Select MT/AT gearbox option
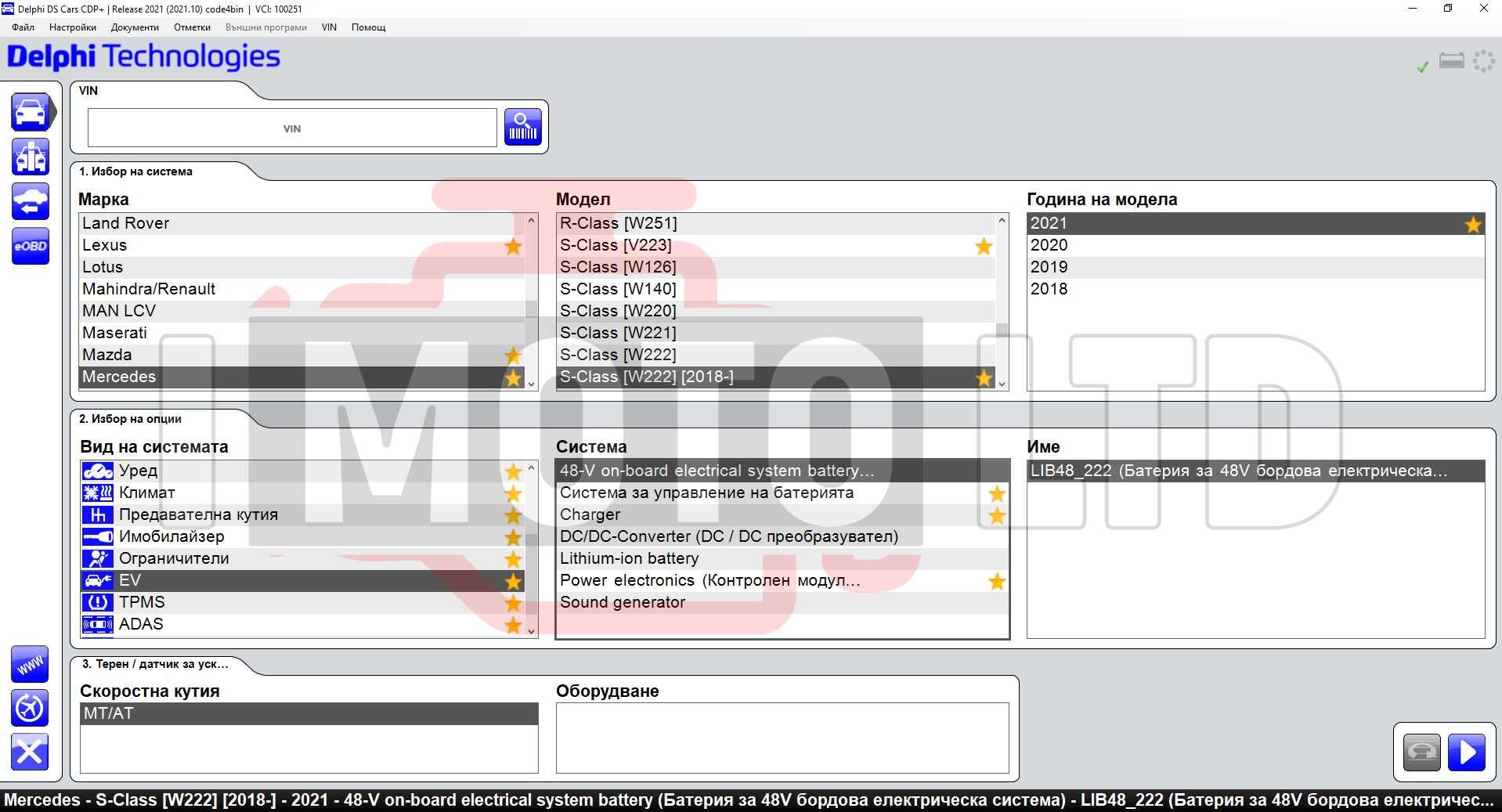This screenshot has width=1502, height=812. [309, 713]
